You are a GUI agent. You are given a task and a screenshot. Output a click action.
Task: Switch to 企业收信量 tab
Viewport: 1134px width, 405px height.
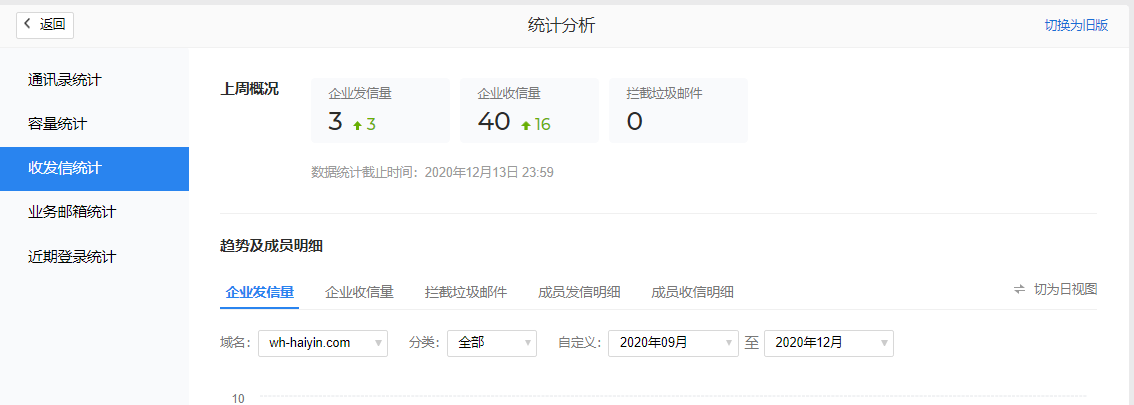click(x=359, y=292)
